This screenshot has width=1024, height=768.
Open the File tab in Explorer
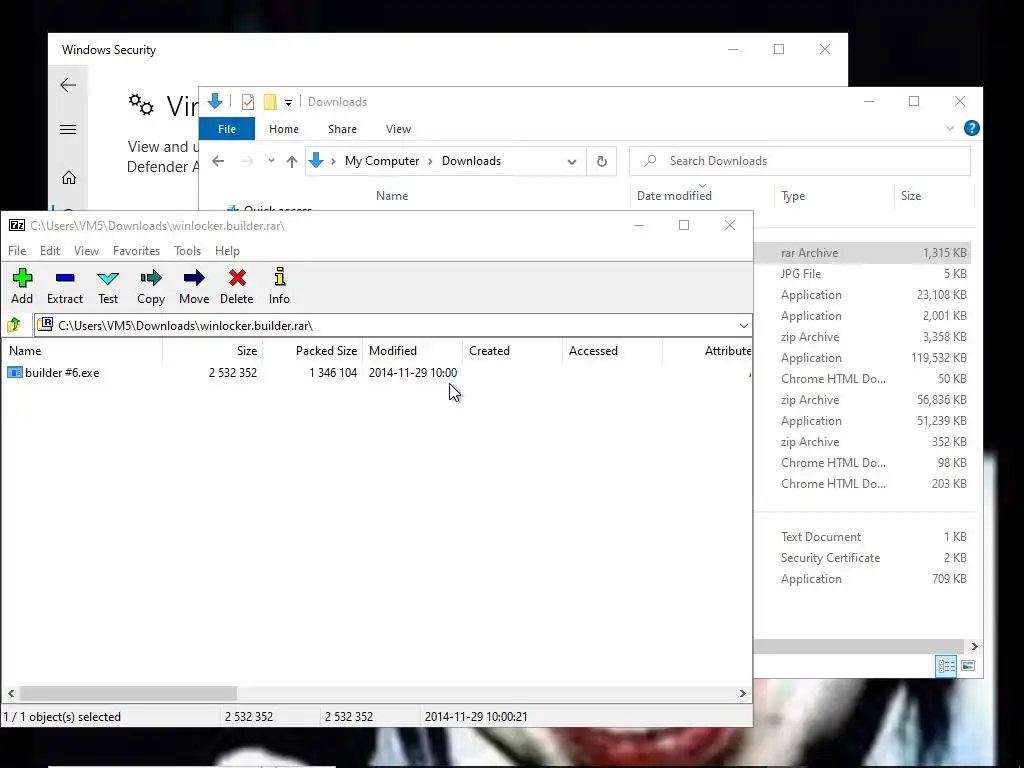(227, 129)
